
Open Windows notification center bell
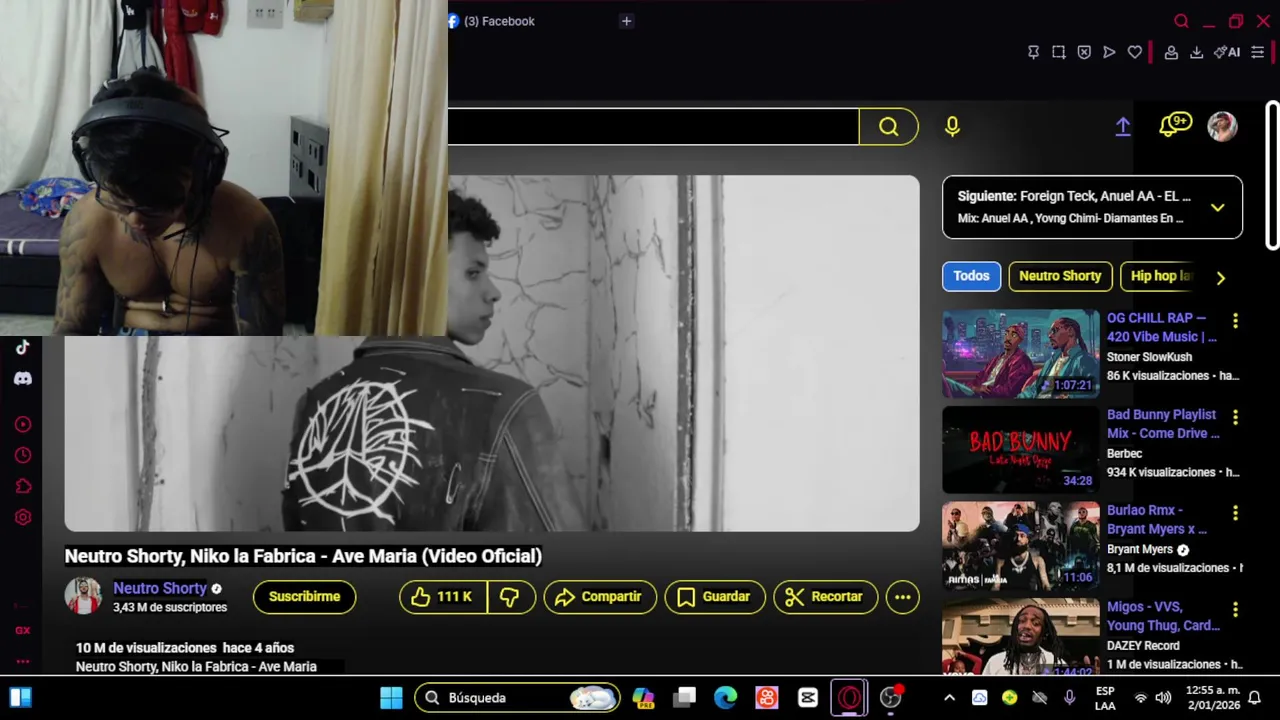click(1254, 697)
